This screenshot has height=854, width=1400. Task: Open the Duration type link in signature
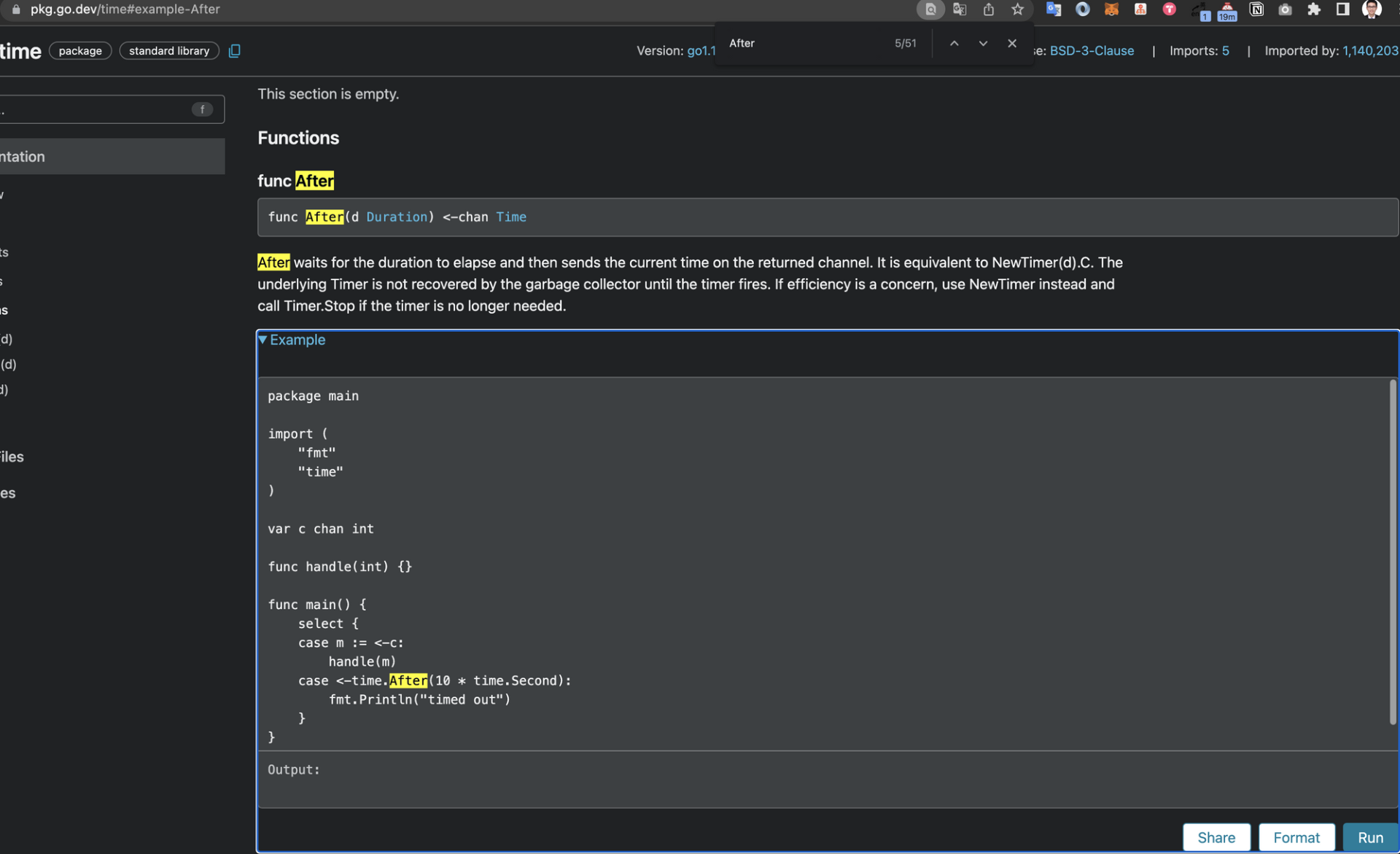[x=397, y=217]
